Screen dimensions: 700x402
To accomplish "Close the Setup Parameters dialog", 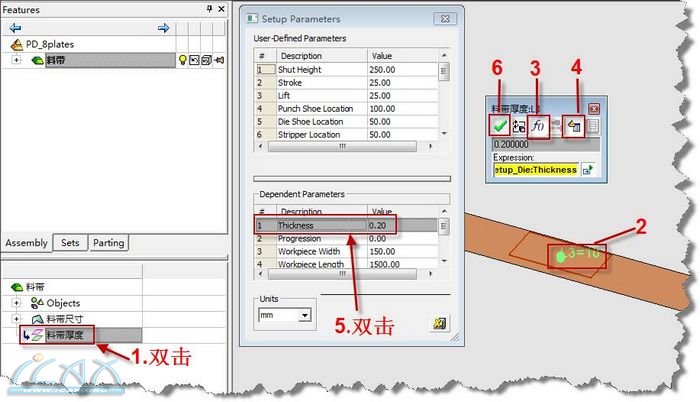I will pyautogui.click(x=445, y=19).
